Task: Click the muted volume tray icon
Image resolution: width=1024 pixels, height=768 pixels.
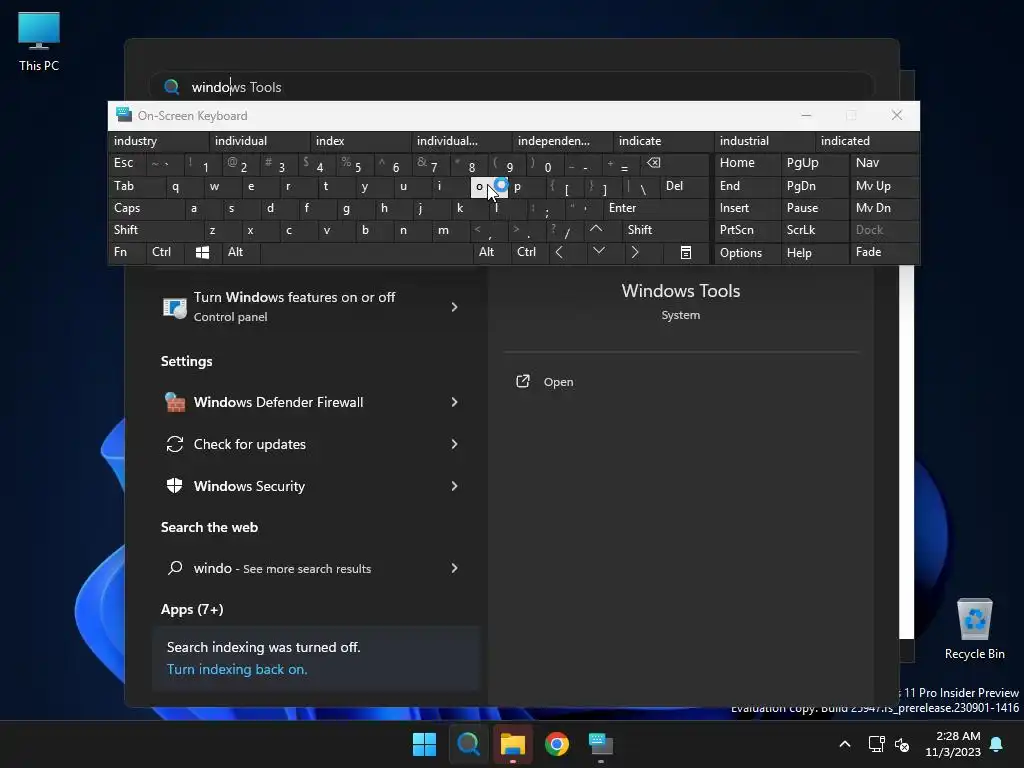Action: tap(902, 744)
